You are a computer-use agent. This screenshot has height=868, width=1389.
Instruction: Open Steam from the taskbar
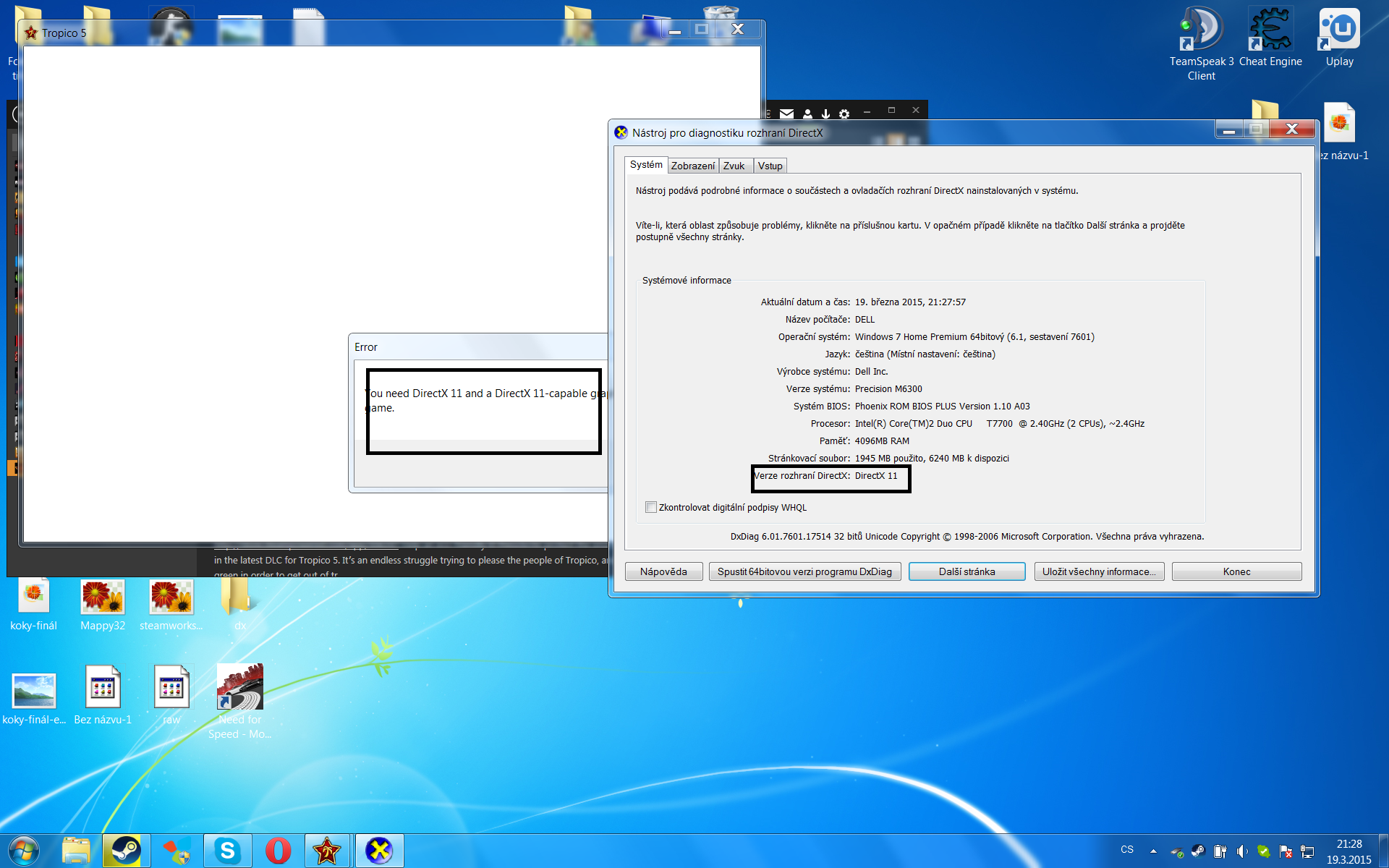[x=126, y=851]
